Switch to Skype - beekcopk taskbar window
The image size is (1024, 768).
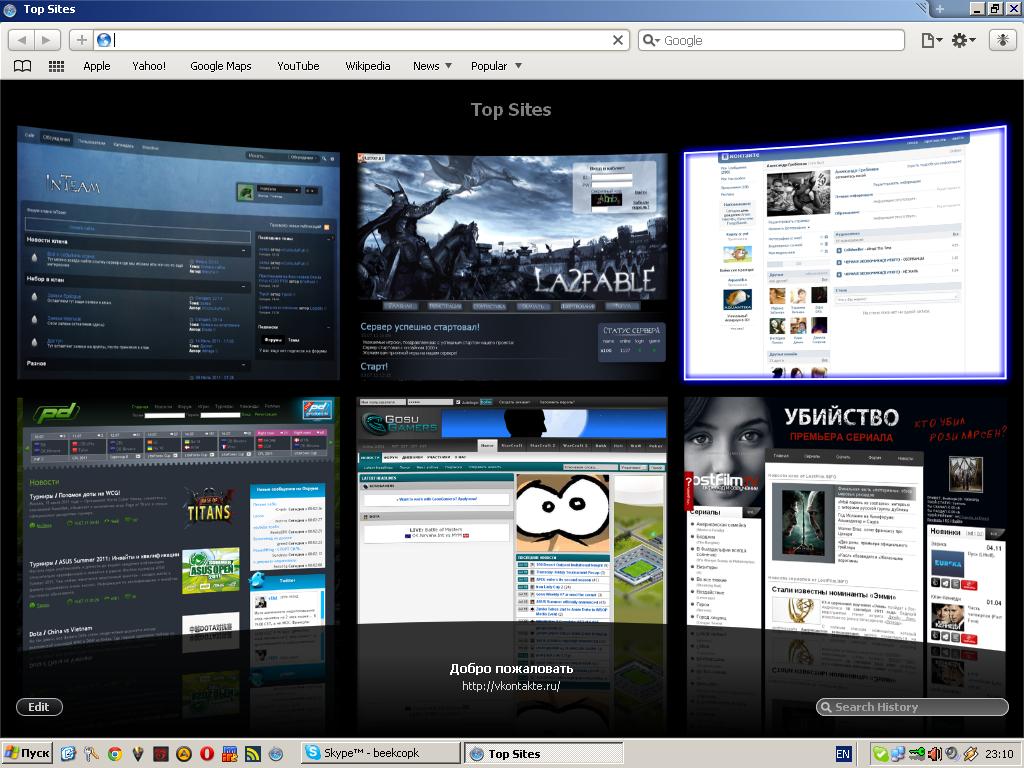click(381, 753)
